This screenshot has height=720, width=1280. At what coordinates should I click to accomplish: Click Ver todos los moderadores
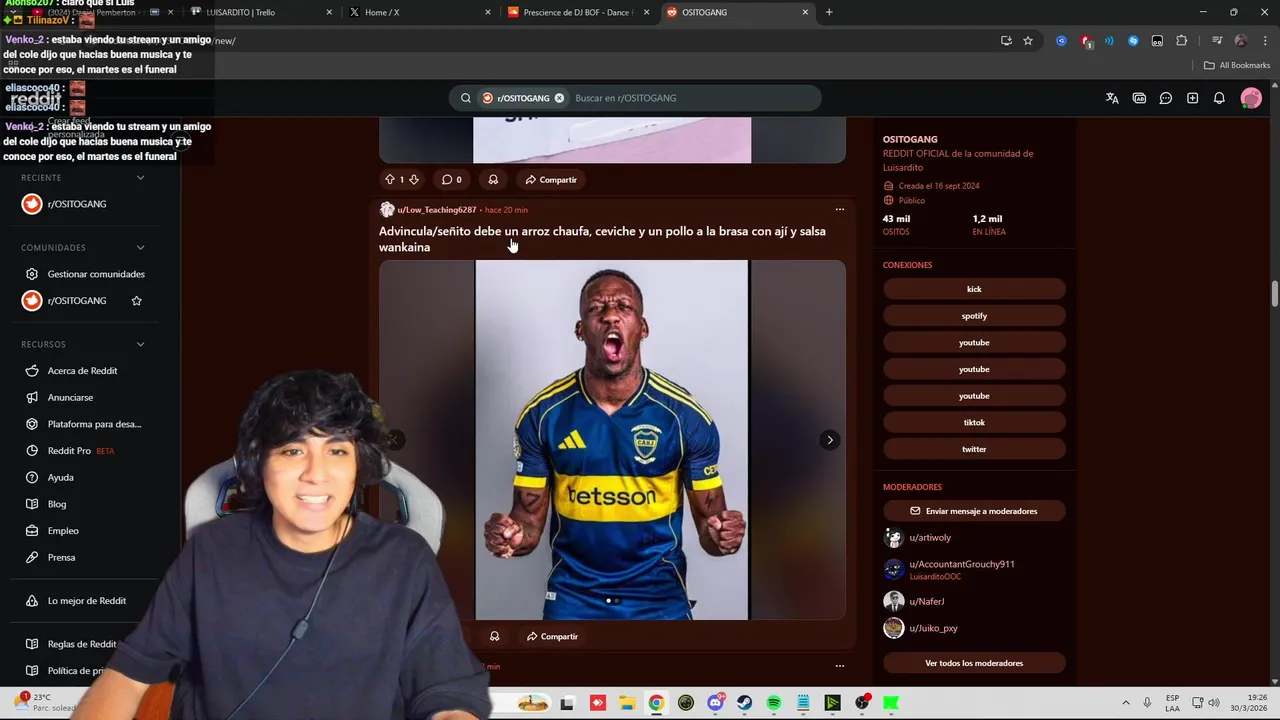(974, 663)
